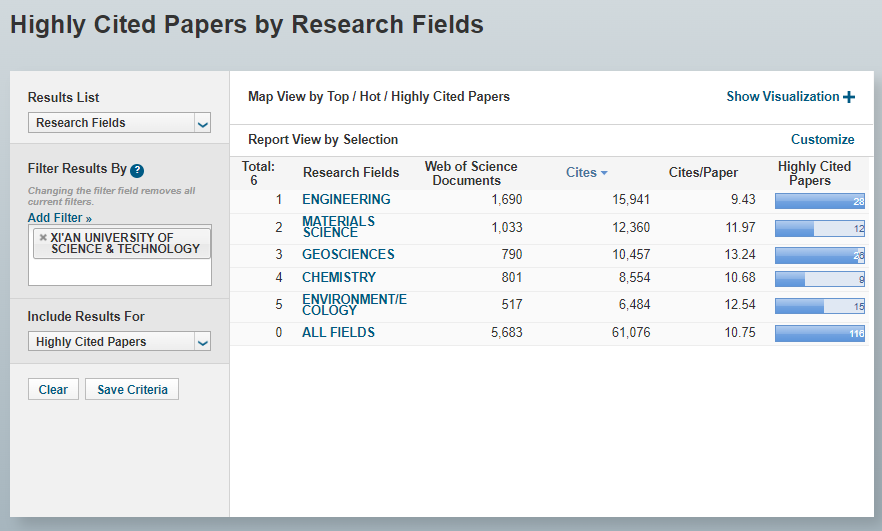
Task: Select the 790 documents value
Action: click(x=511, y=254)
